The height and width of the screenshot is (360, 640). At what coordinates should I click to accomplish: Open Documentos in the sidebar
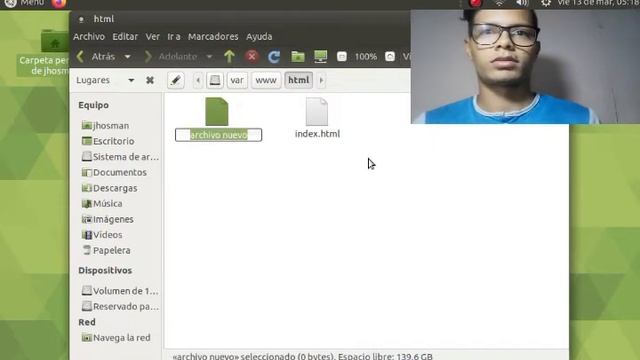point(114,172)
